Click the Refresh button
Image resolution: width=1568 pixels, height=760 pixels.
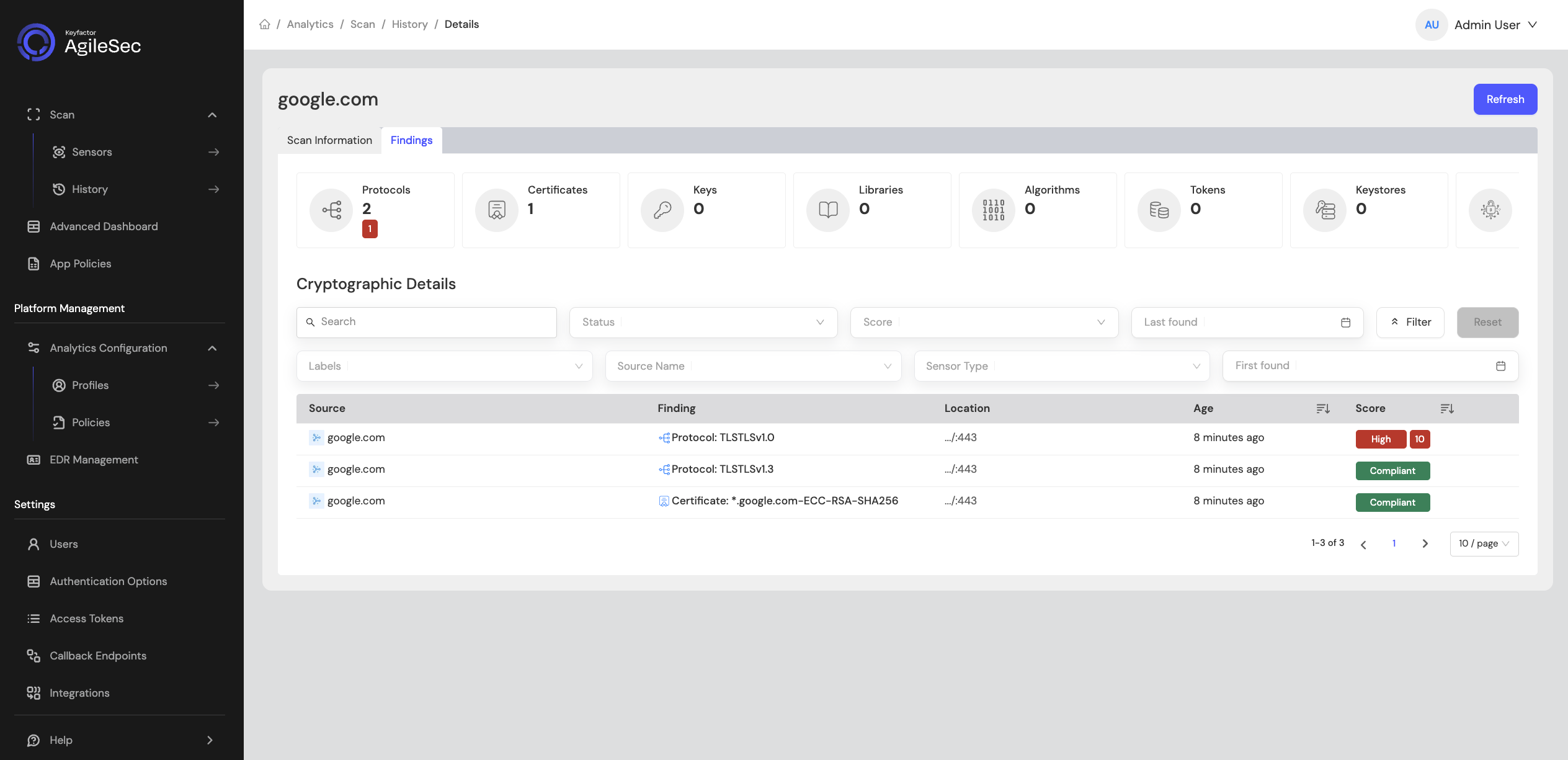[x=1505, y=99]
